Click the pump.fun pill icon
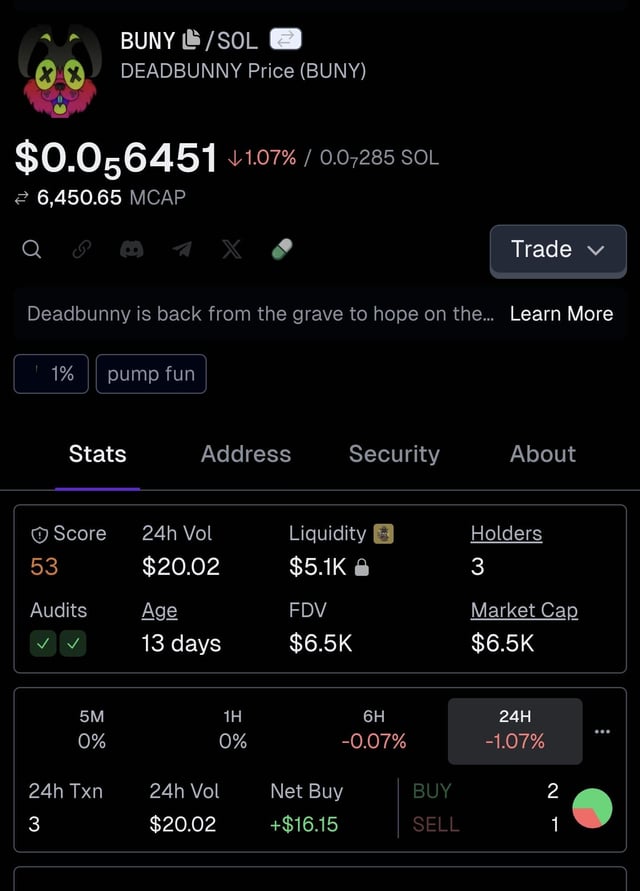This screenshot has height=891, width=640. click(282, 249)
